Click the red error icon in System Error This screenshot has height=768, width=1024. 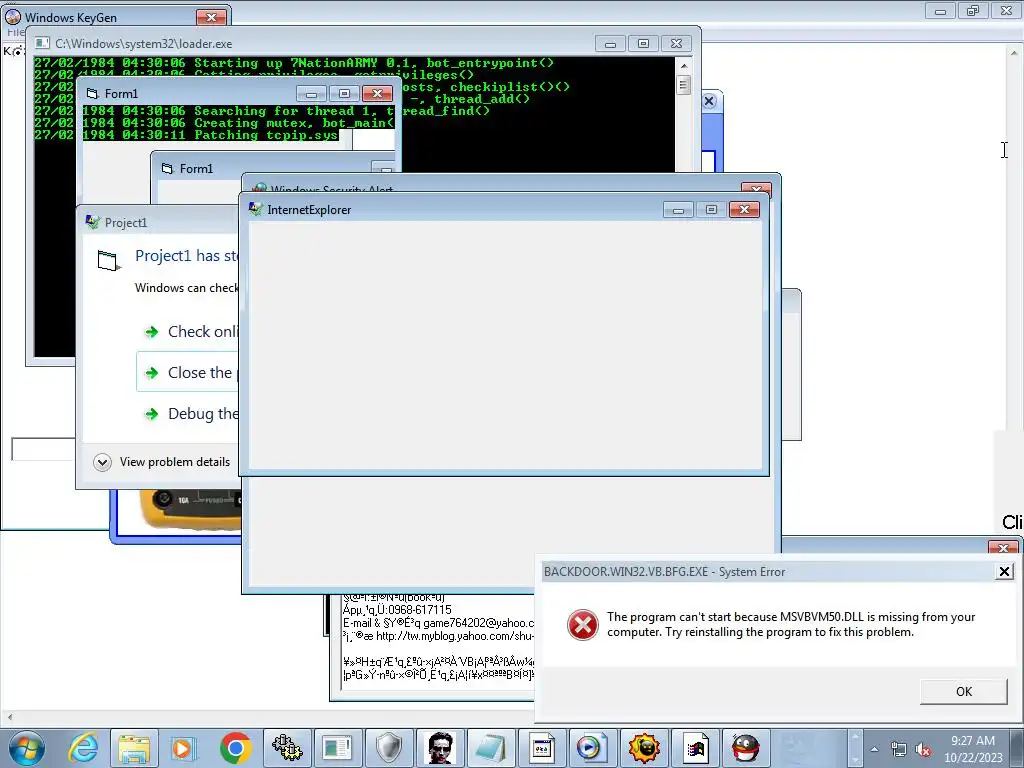click(583, 625)
